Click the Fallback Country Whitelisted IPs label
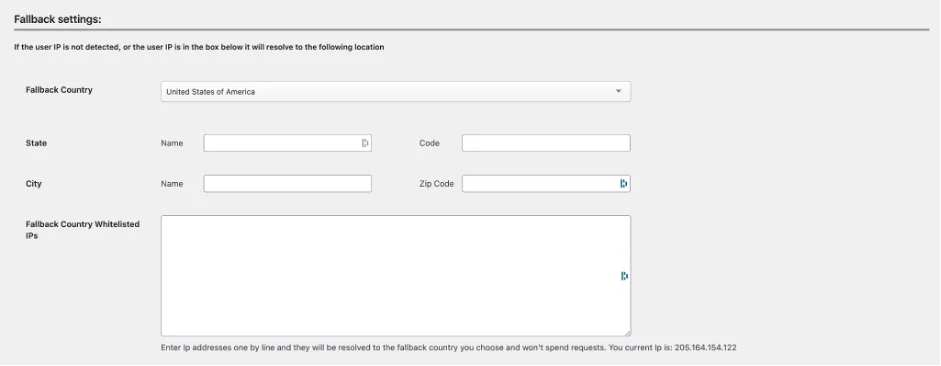Screen dimensions: 941x366 (x=82, y=230)
